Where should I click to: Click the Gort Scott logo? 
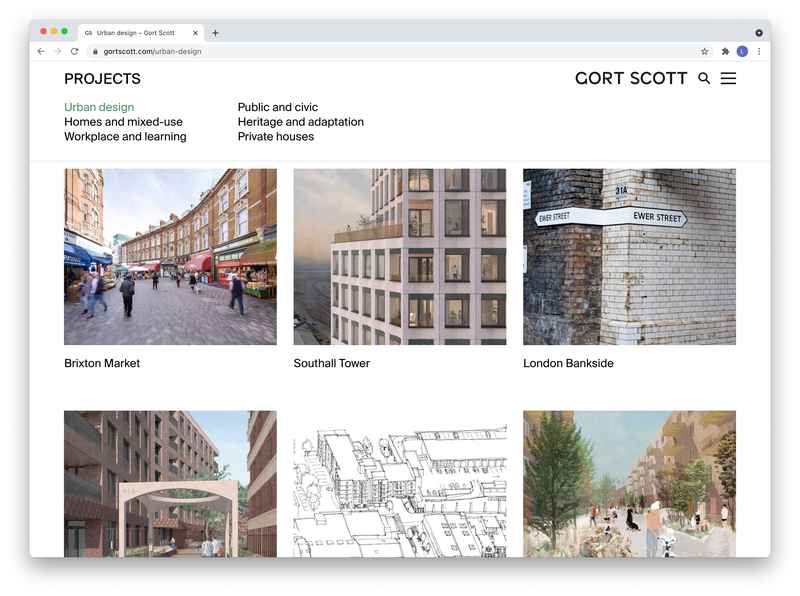pos(631,78)
